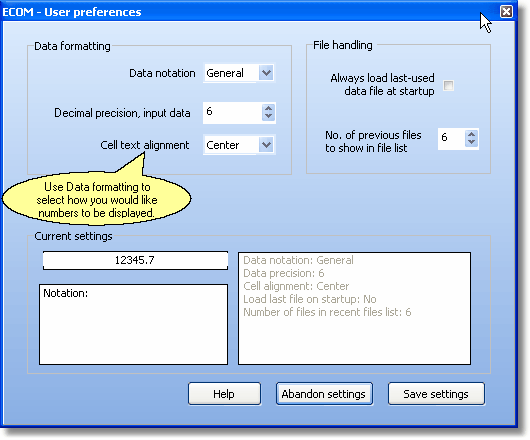The image size is (530, 440).
Task: Click the Save settings button
Action: click(436, 394)
